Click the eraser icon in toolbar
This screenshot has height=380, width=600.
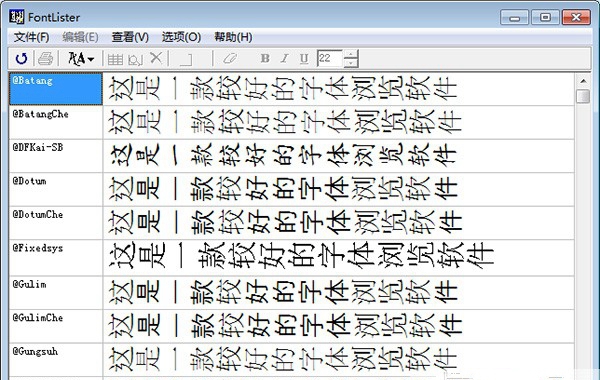pyautogui.click(x=230, y=59)
